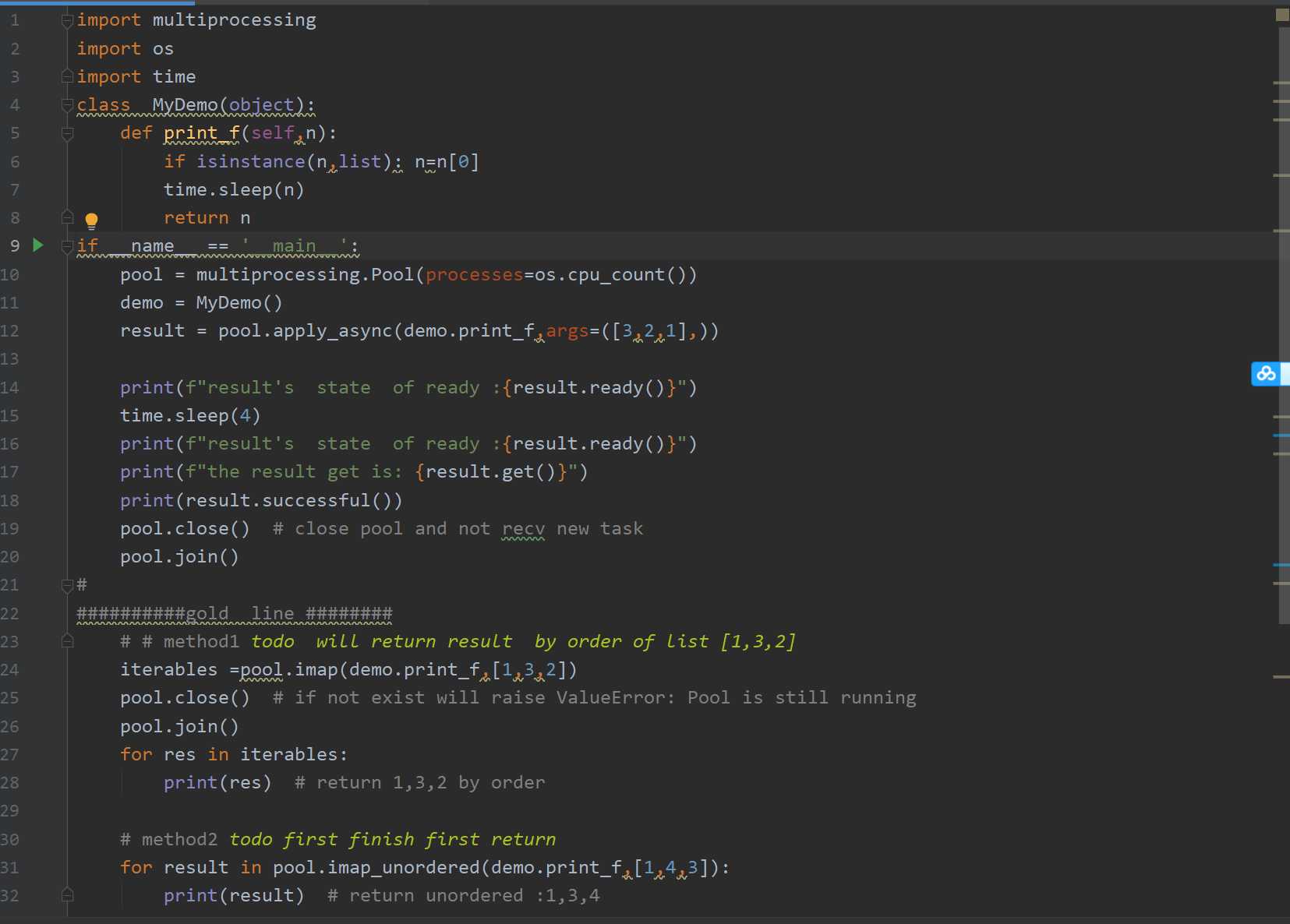Click the print statement on line 16
This screenshot has height=924, width=1290.
point(408,444)
